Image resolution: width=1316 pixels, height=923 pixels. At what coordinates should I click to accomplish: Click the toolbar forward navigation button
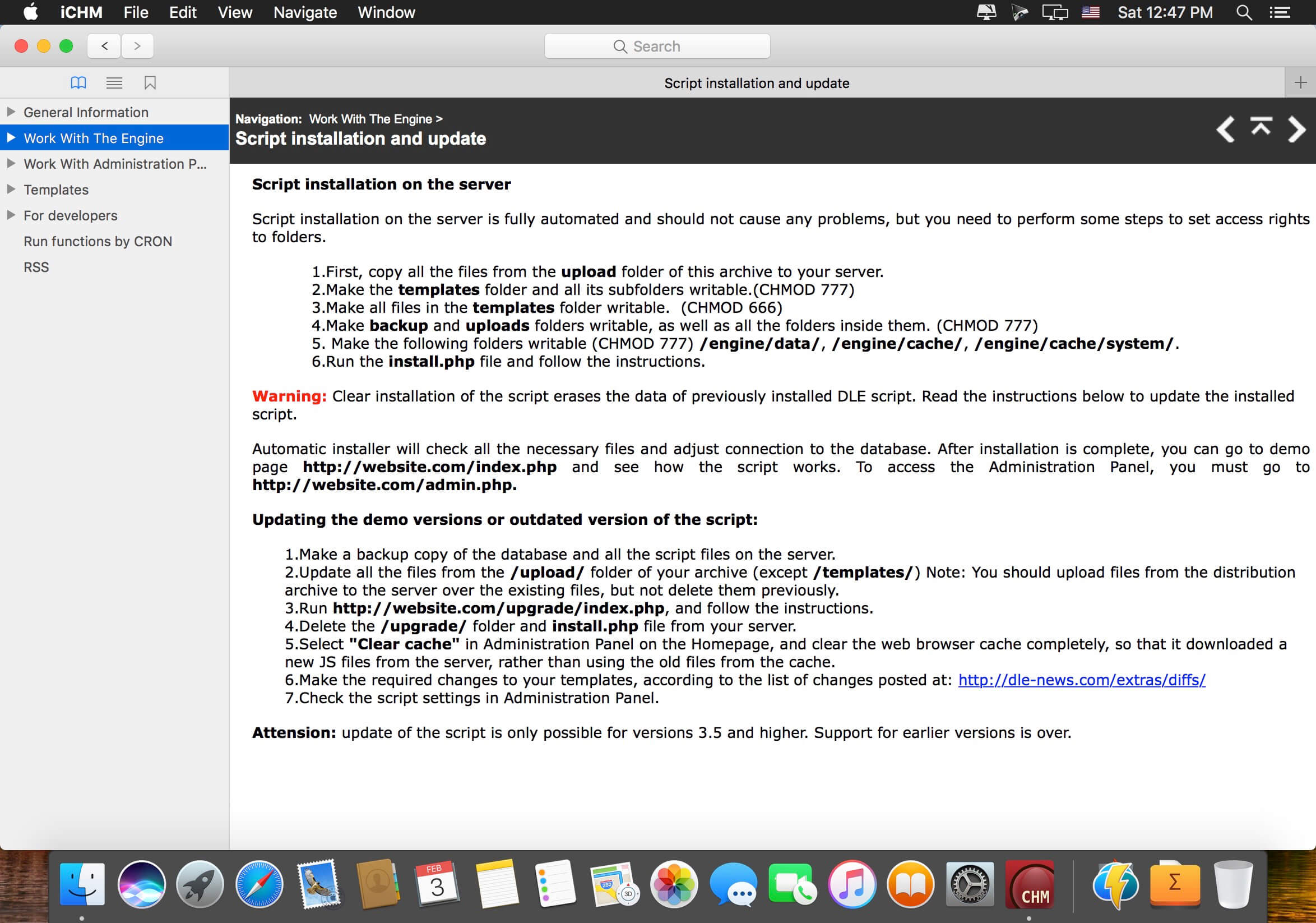137,46
